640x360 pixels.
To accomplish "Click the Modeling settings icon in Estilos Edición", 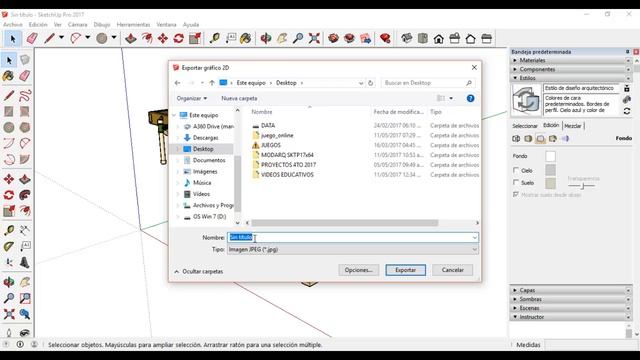I will [x=565, y=139].
